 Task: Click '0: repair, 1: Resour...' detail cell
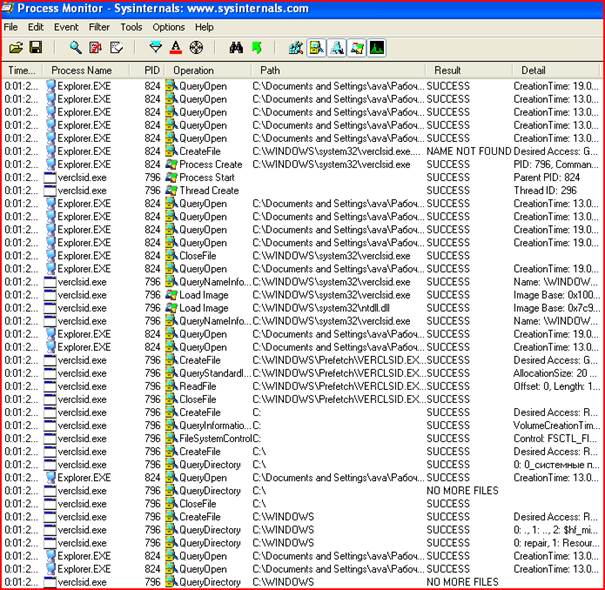pyautogui.click(x=556, y=543)
